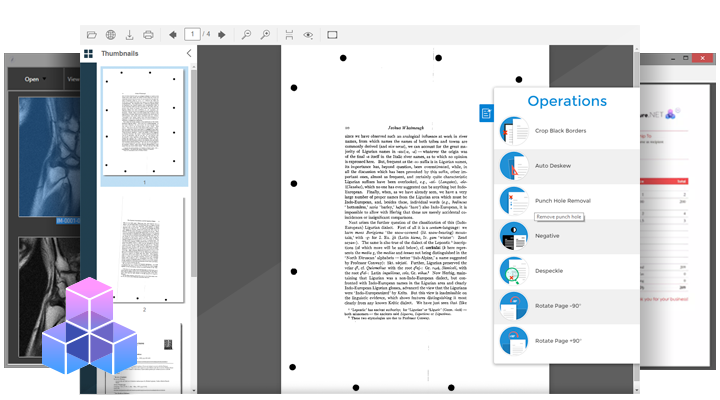Screen dimensions: 720x400
Task: Click the Rotate Page +90° label
Action: coord(558,341)
